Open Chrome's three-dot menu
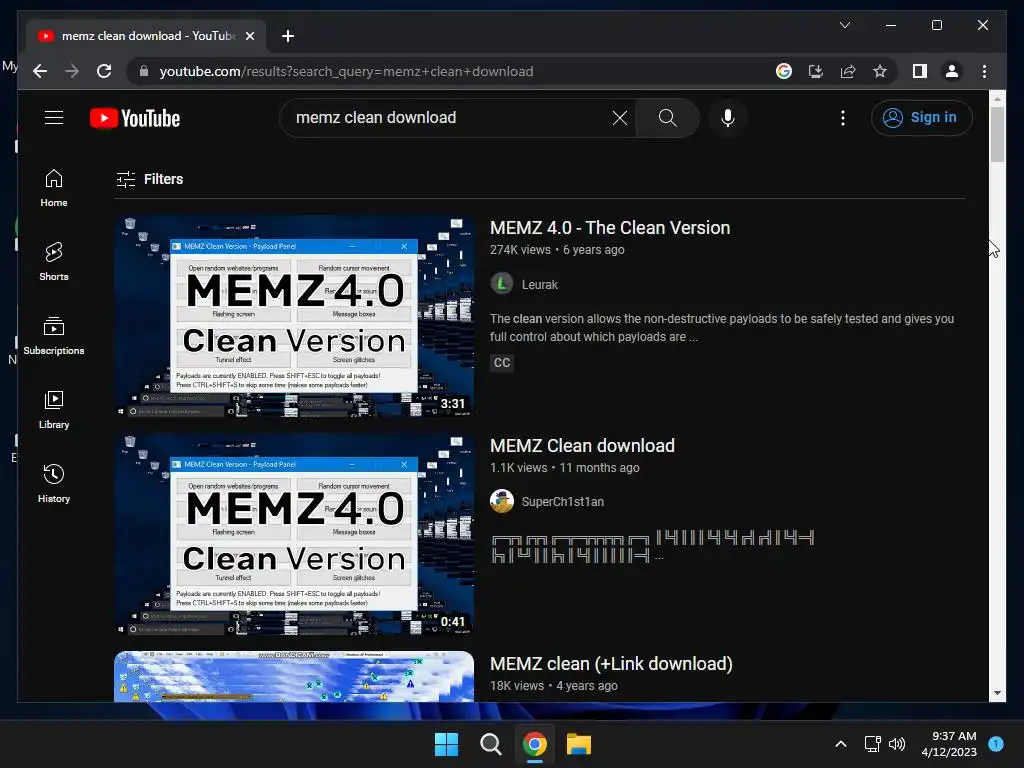 pyautogui.click(x=984, y=71)
